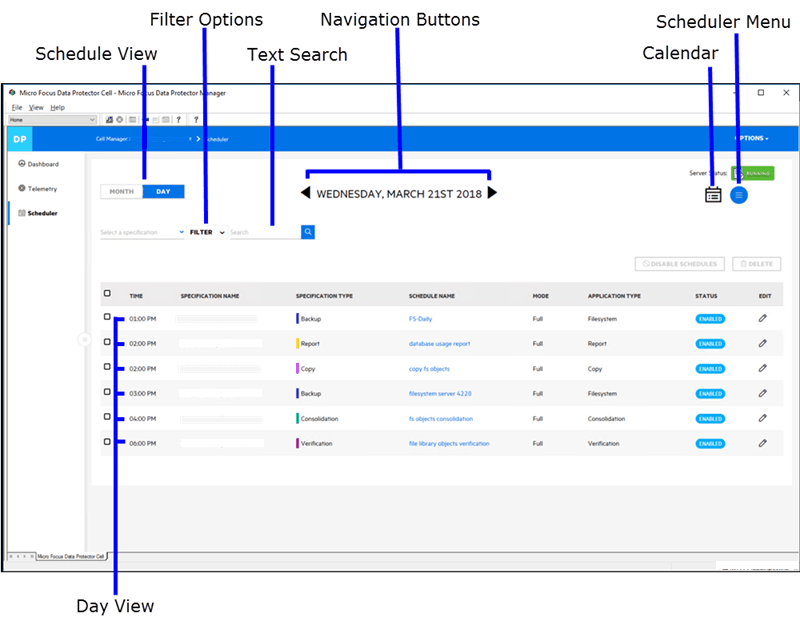Click the Scheduler calendar icon in sidebar
The image size is (800, 621).
[x=21, y=213]
